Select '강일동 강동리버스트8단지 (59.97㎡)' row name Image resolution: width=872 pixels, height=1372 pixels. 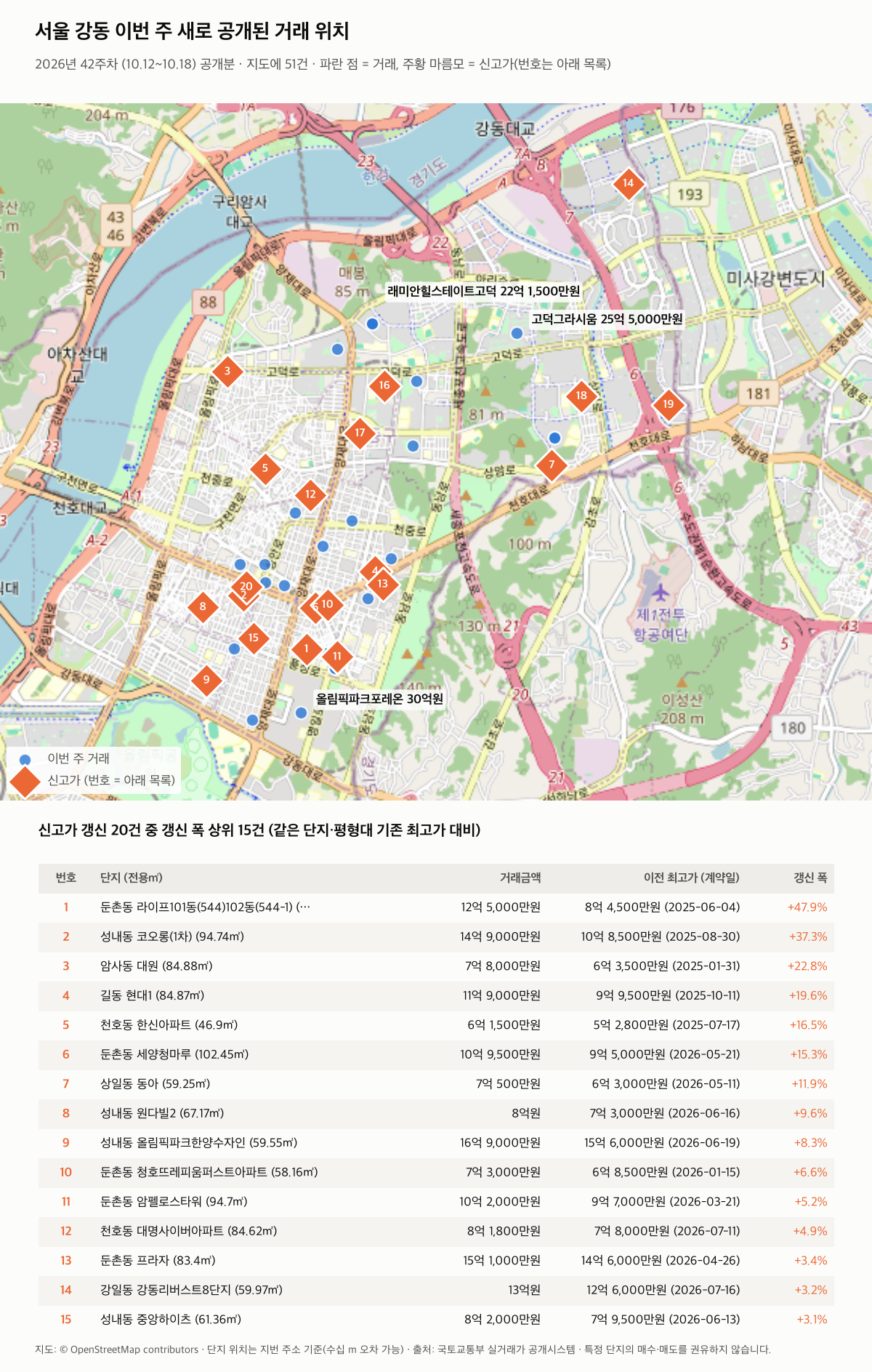(x=192, y=1290)
